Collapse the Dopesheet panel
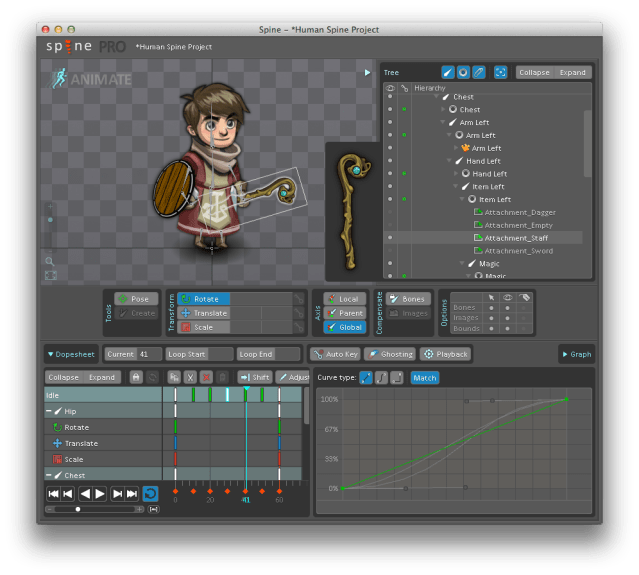This screenshot has width=639, height=575. [69, 354]
